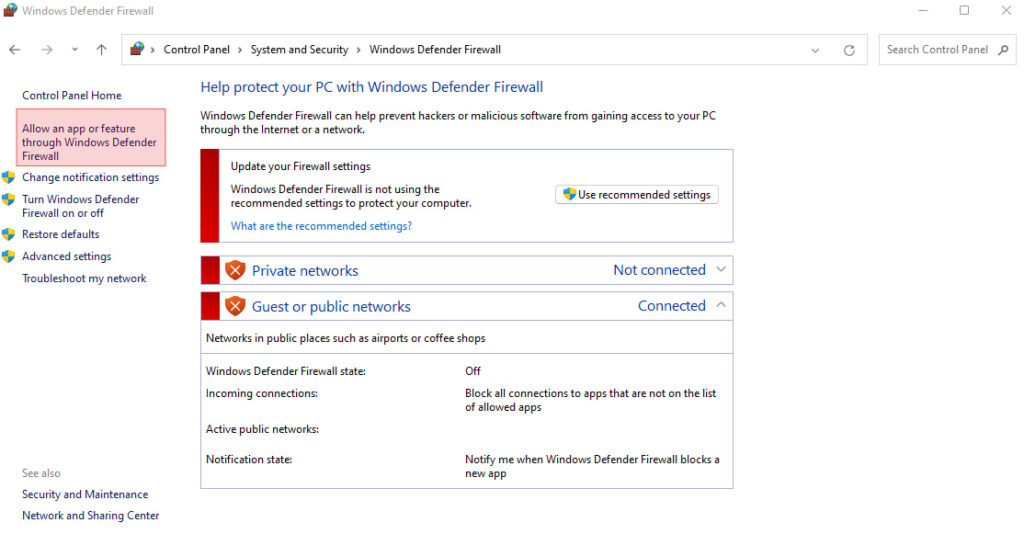Screen dimensions: 1024x534
Task: Click red shield icon beside Guest or public networks
Action: pos(235,306)
